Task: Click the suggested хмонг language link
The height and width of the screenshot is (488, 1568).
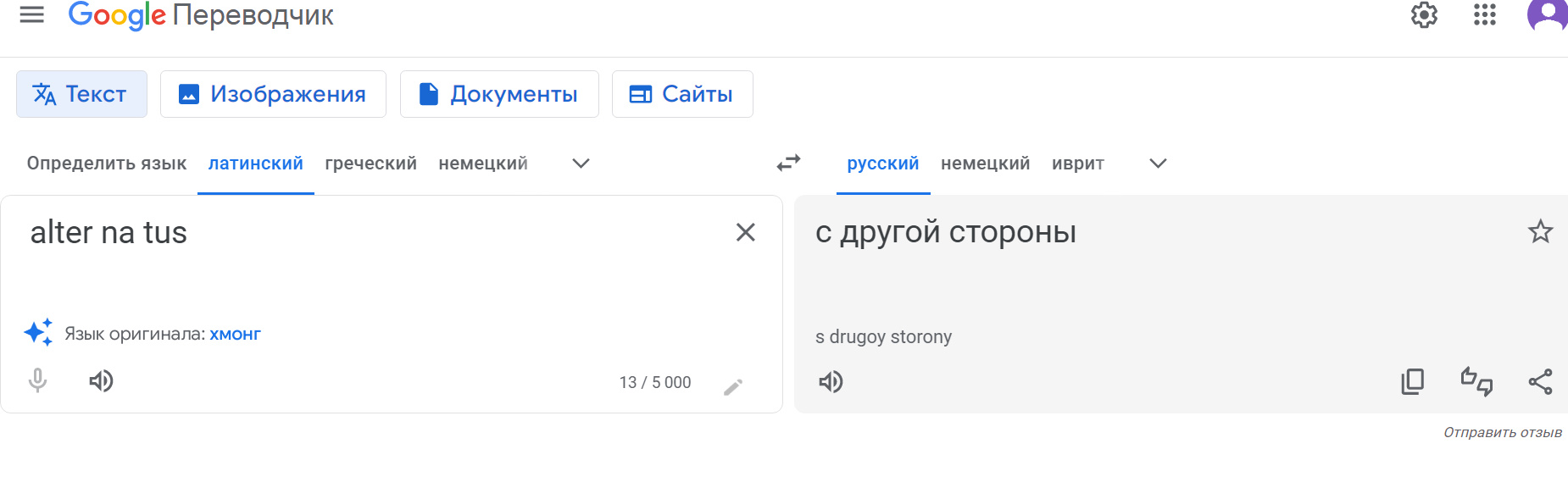Action: pyautogui.click(x=236, y=334)
